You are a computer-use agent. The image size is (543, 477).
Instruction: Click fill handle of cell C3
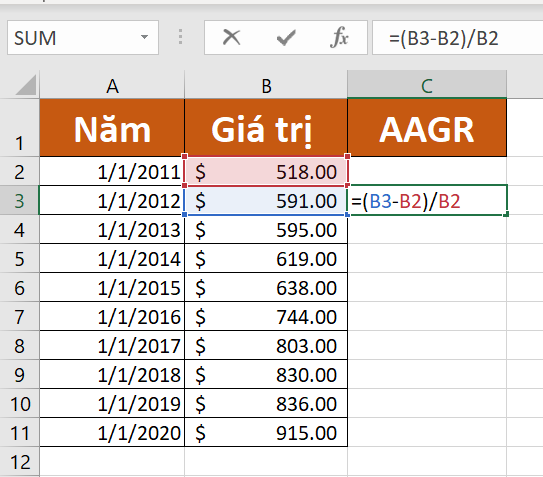pyautogui.click(x=506, y=215)
